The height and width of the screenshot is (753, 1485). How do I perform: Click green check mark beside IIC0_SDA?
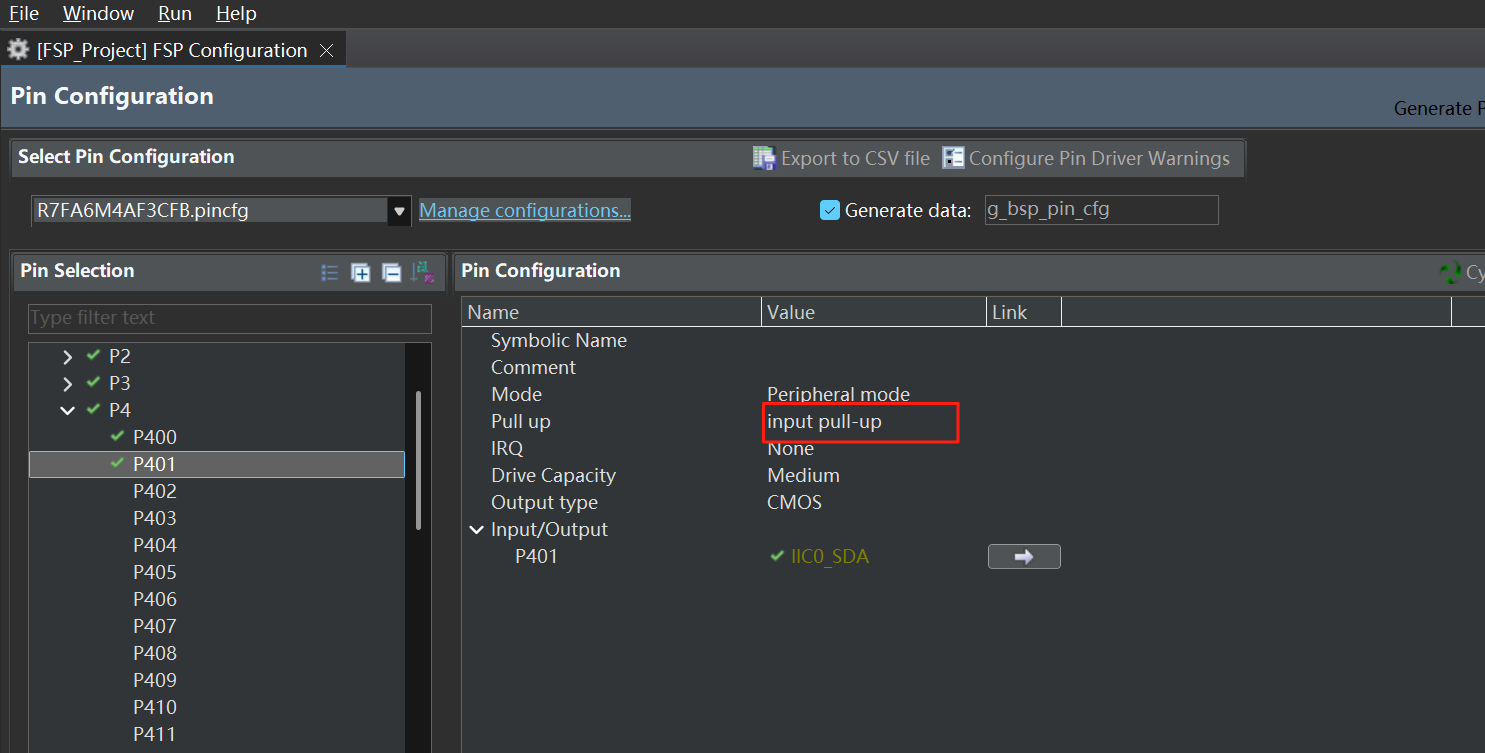[777, 556]
